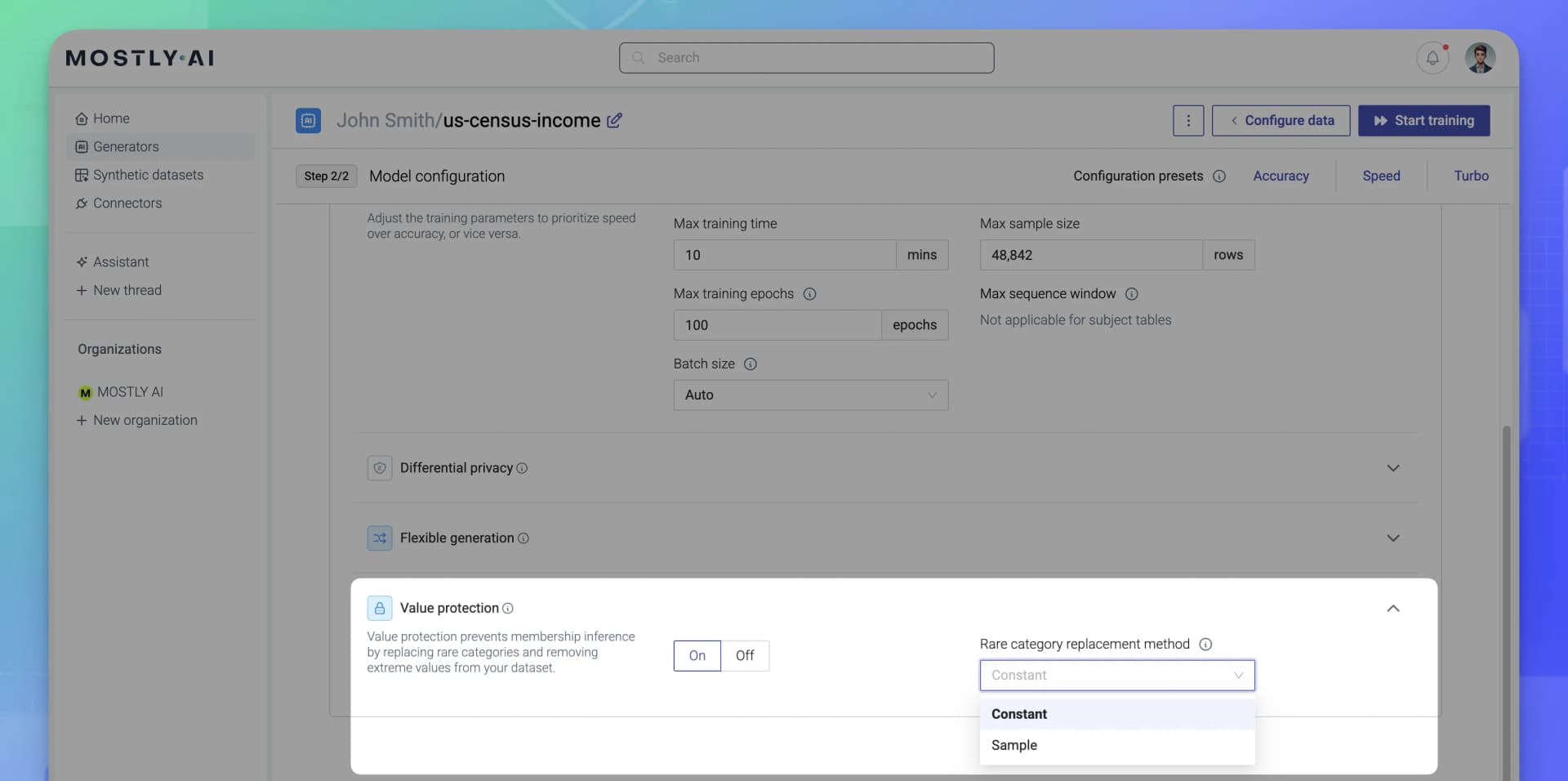
Task: Select Generators in the sidebar
Action: tap(125, 146)
